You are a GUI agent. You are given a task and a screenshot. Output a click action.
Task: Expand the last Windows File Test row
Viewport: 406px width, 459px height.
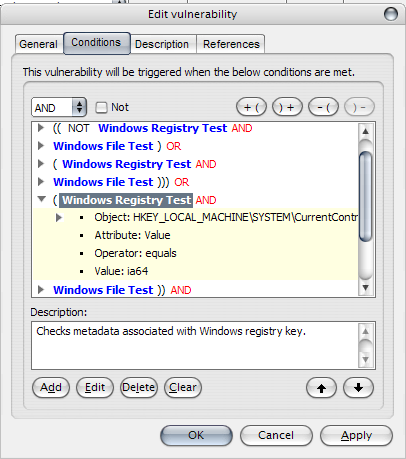click(x=41, y=289)
